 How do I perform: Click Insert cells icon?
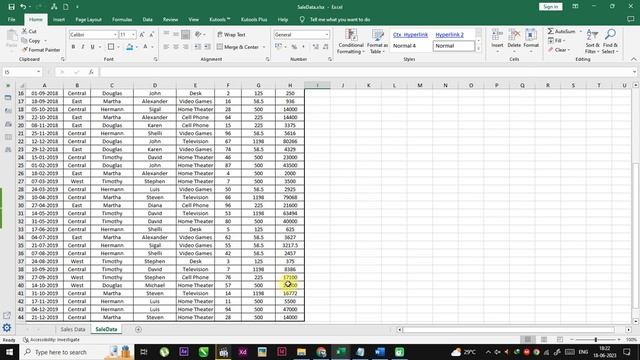tap(497, 40)
